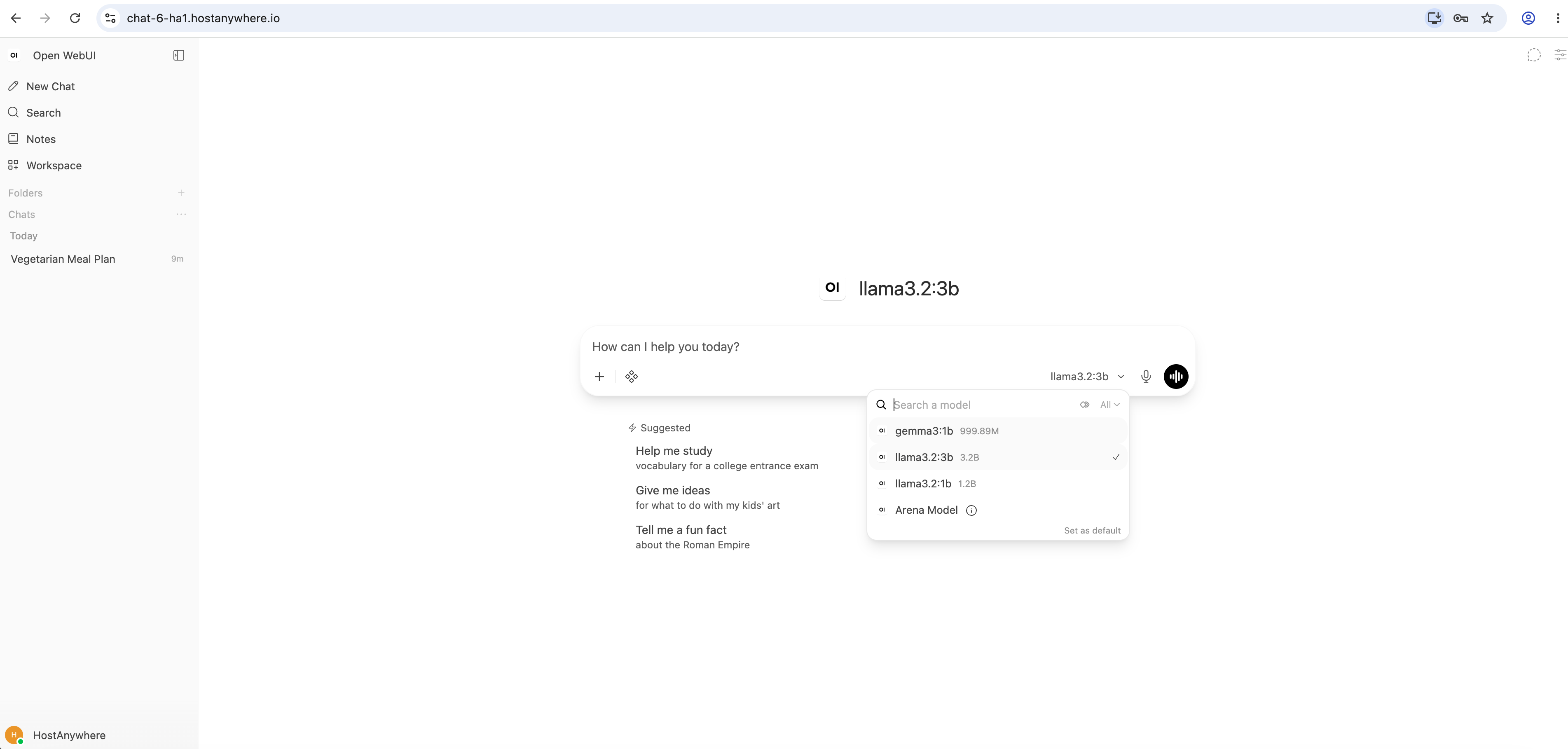
Task: Collapse the Folders section
Action: click(x=26, y=193)
